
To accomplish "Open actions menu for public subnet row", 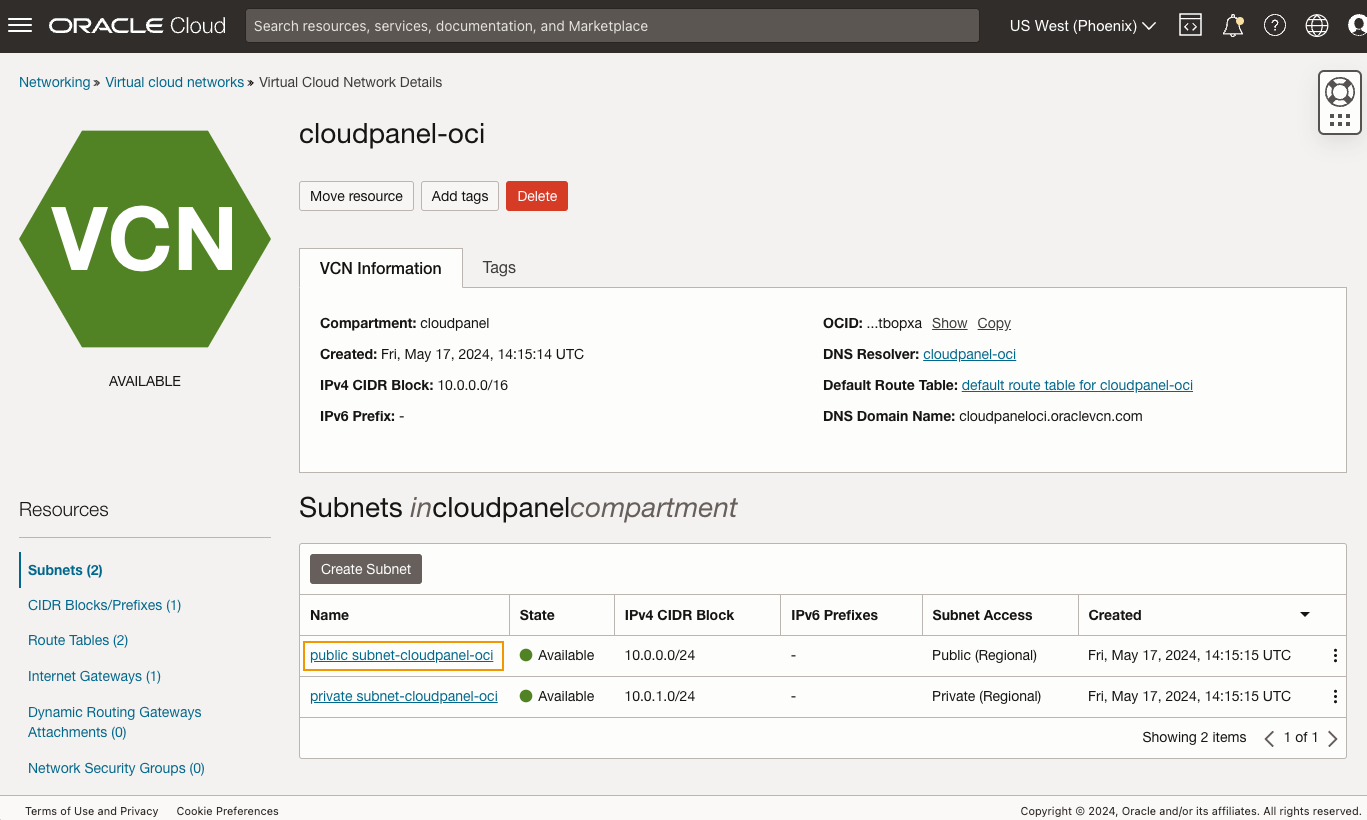I will point(1335,656).
